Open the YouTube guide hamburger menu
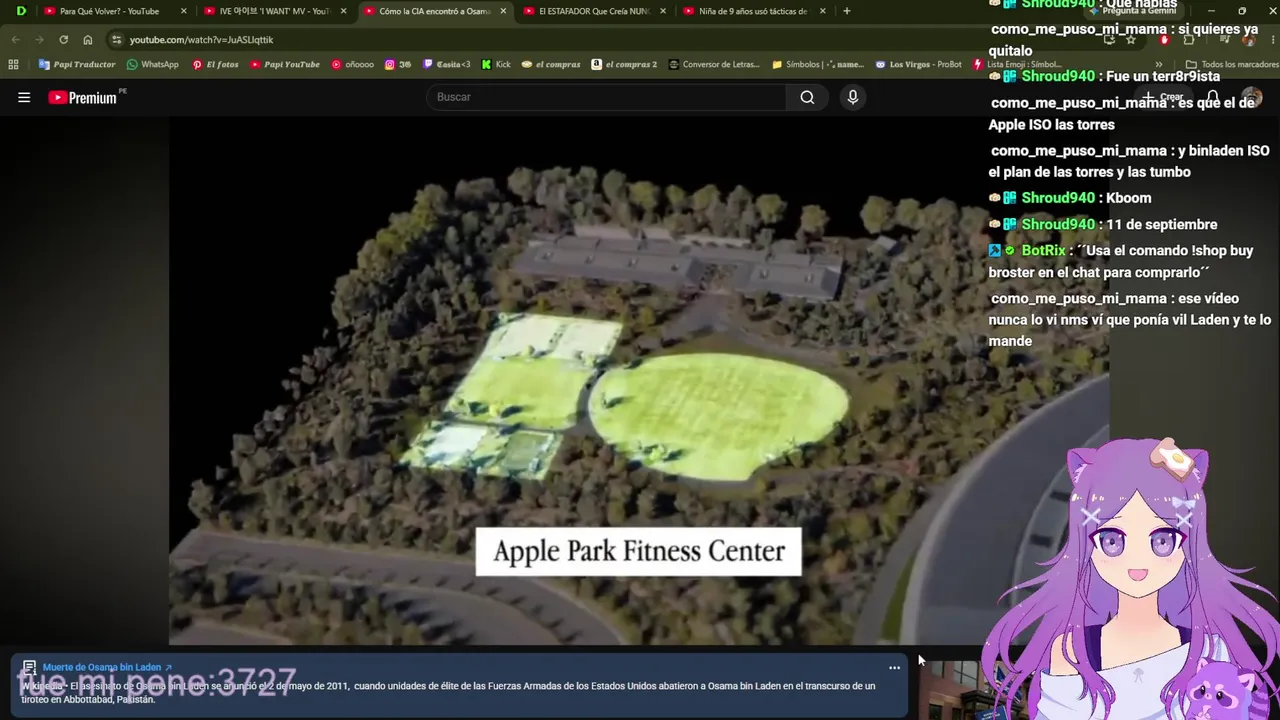Viewport: 1280px width, 720px height. pyautogui.click(x=24, y=97)
